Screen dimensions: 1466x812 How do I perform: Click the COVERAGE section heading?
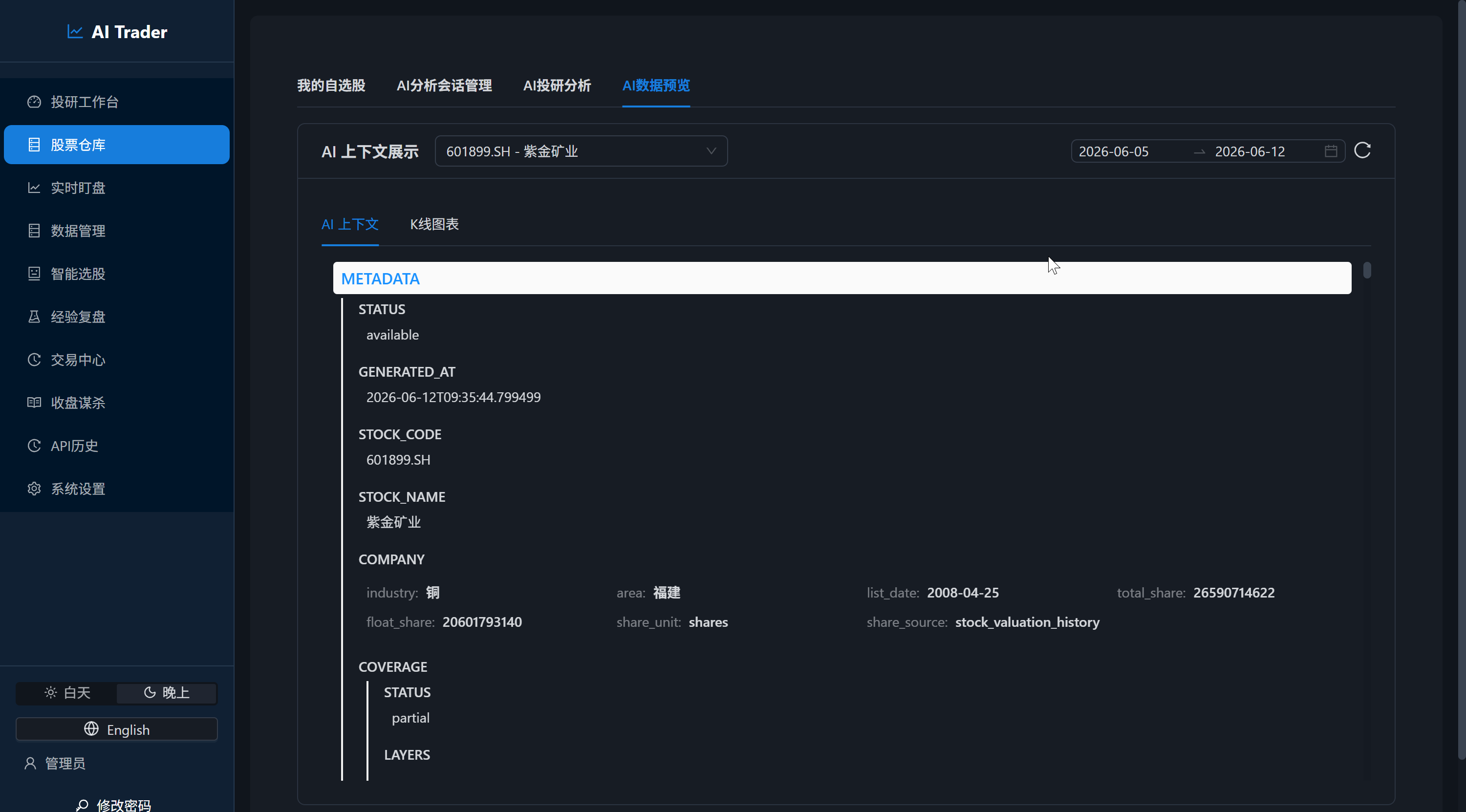[393, 666]
